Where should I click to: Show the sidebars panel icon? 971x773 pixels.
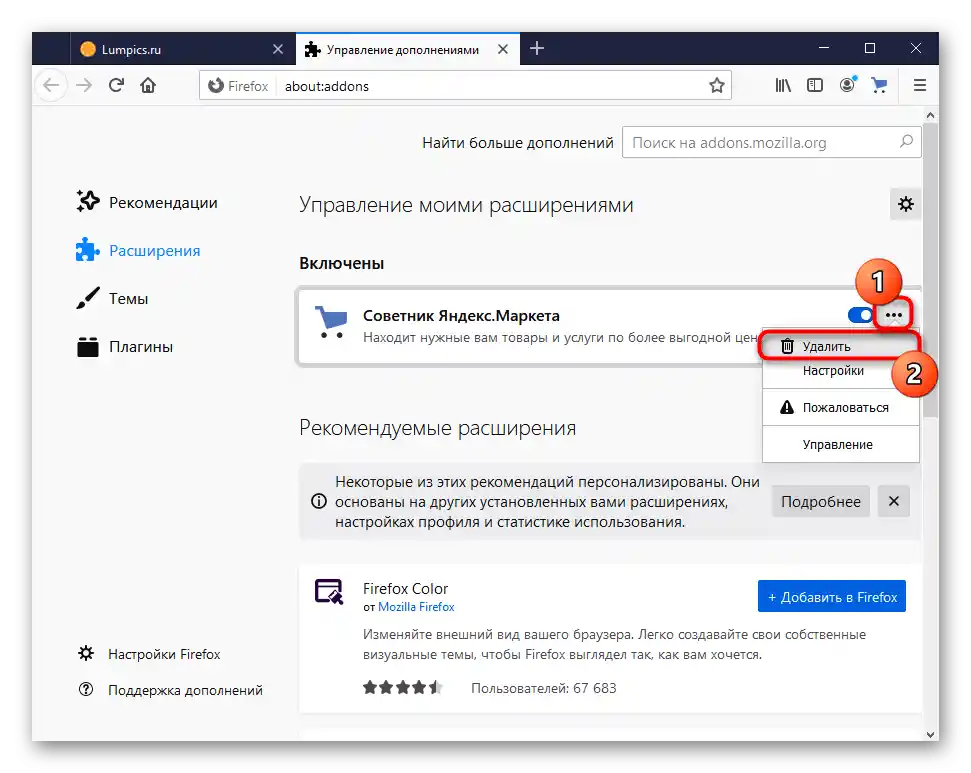815,85
